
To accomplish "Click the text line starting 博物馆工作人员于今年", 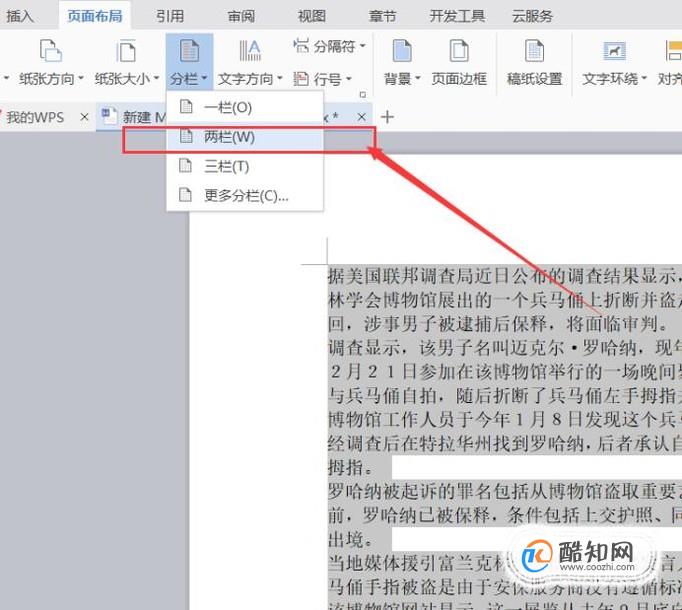I will [x=505, y=419].
